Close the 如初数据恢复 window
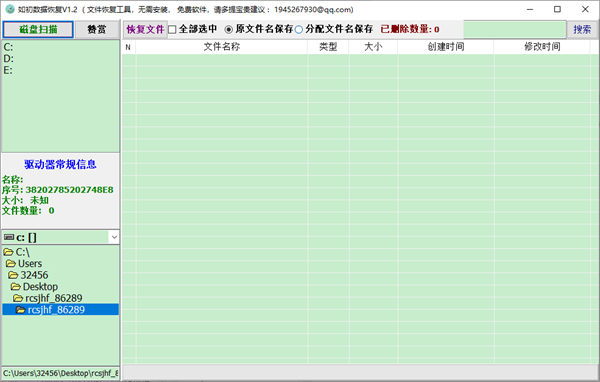 click(x=585, y=9)
